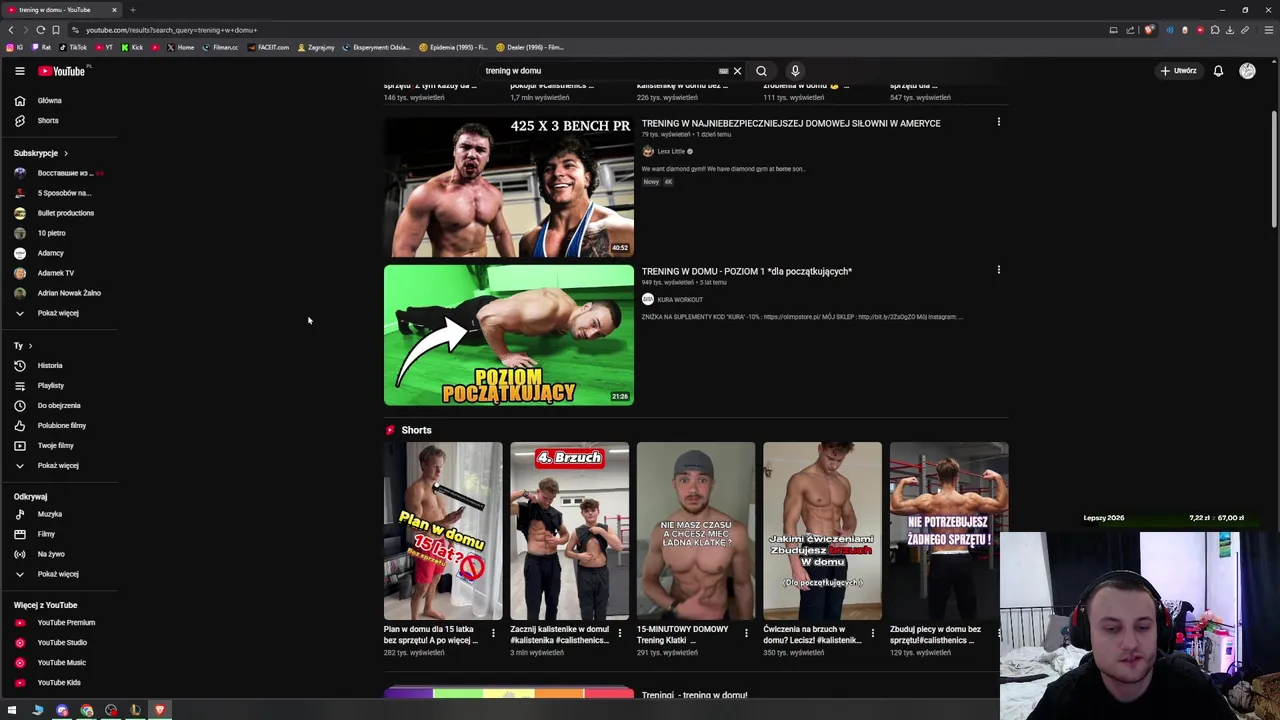The height and width of the screenshot is (720, 1280).
Task: Open the YouTube hamburger guide menu
Action: tap(19, 71)
